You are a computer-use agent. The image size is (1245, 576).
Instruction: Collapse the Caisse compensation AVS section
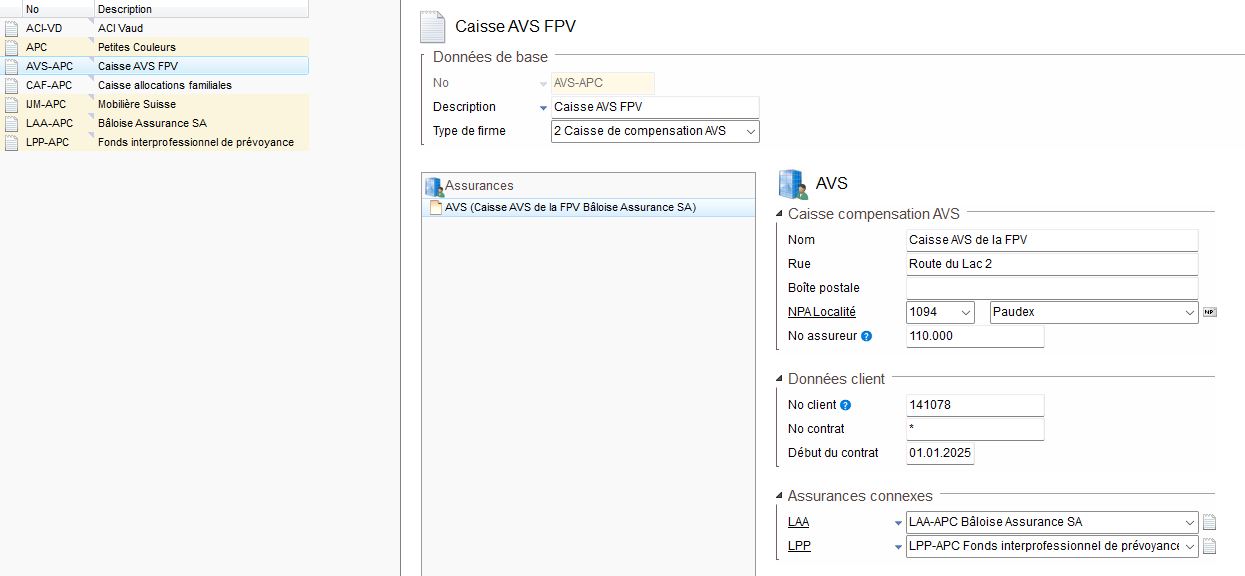point(779,214)
